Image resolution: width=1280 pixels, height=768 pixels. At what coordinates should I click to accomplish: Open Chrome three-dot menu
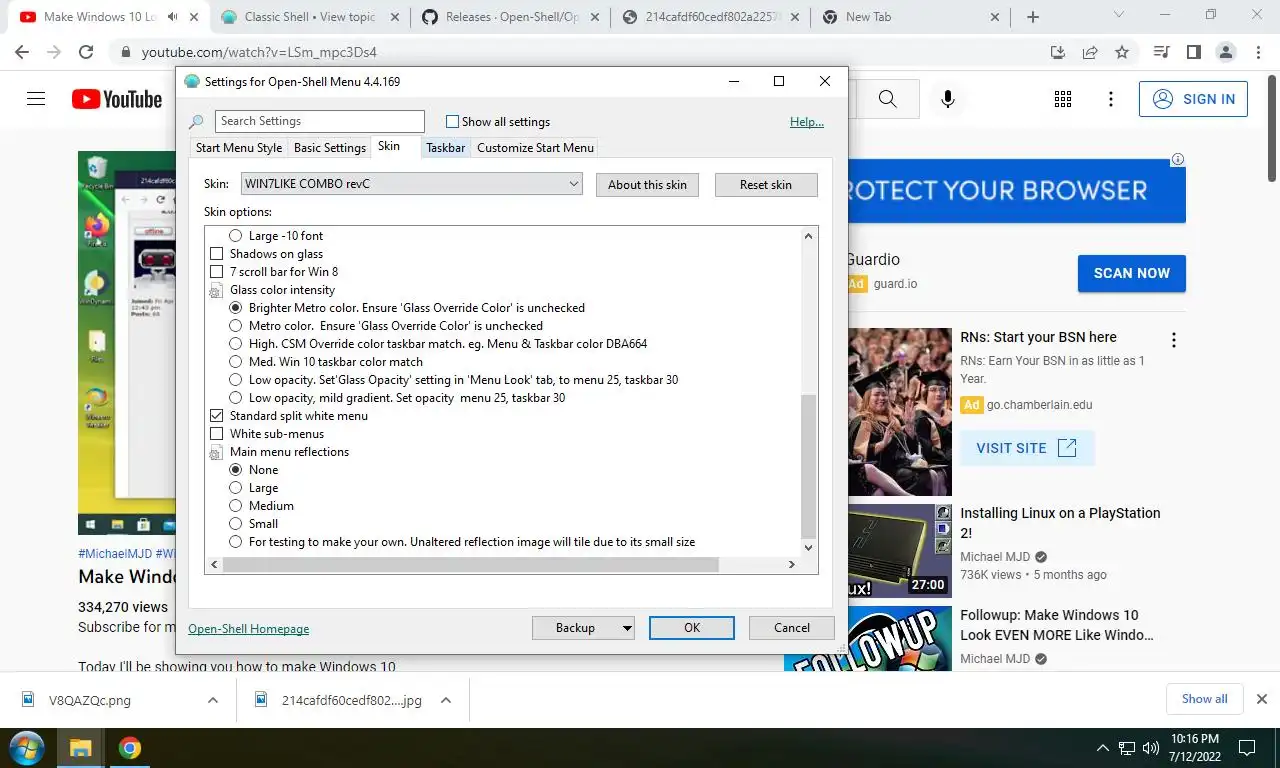1256,52
